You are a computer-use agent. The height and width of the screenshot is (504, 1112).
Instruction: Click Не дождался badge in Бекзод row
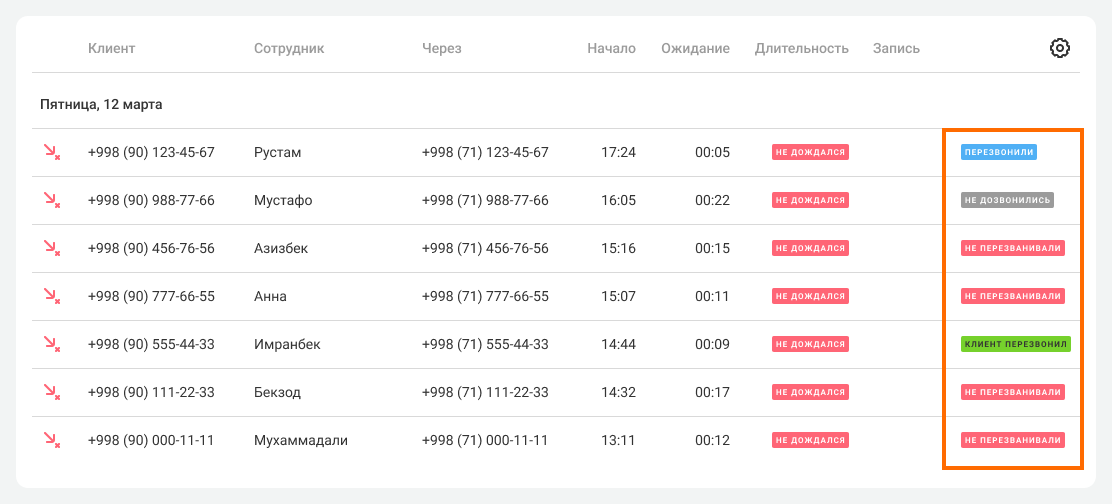[x=810, y=392]
